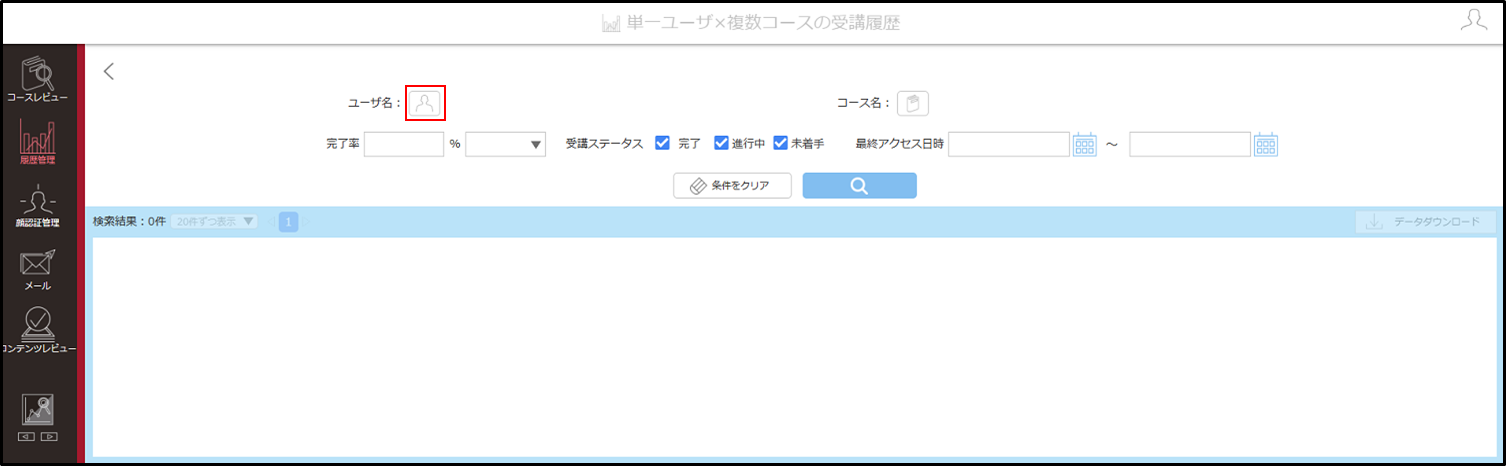Click the 条件をクリア button
Screen dimensions: 1506x466
[733, 186]
